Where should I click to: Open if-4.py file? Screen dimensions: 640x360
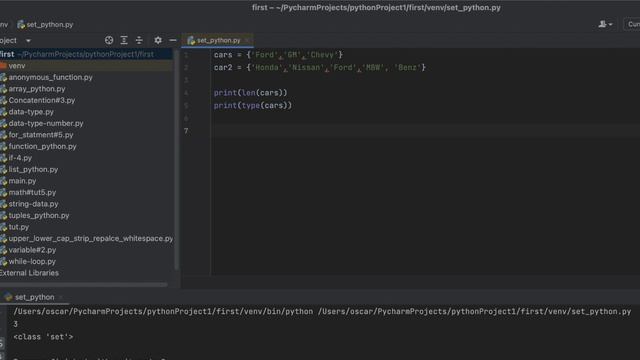click(20, 158)
